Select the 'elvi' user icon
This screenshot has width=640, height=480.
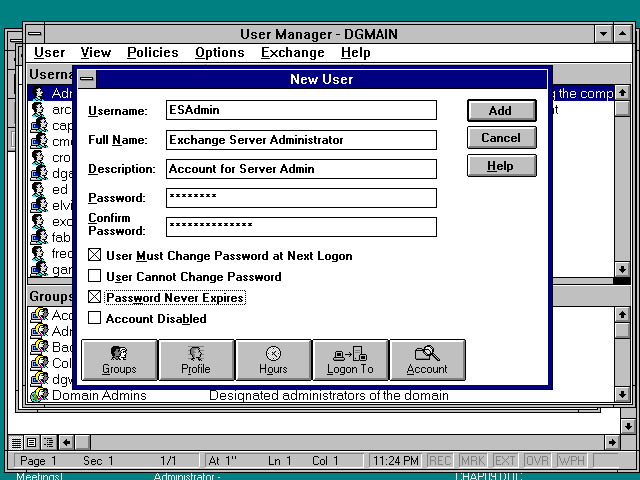click(39, 205)
